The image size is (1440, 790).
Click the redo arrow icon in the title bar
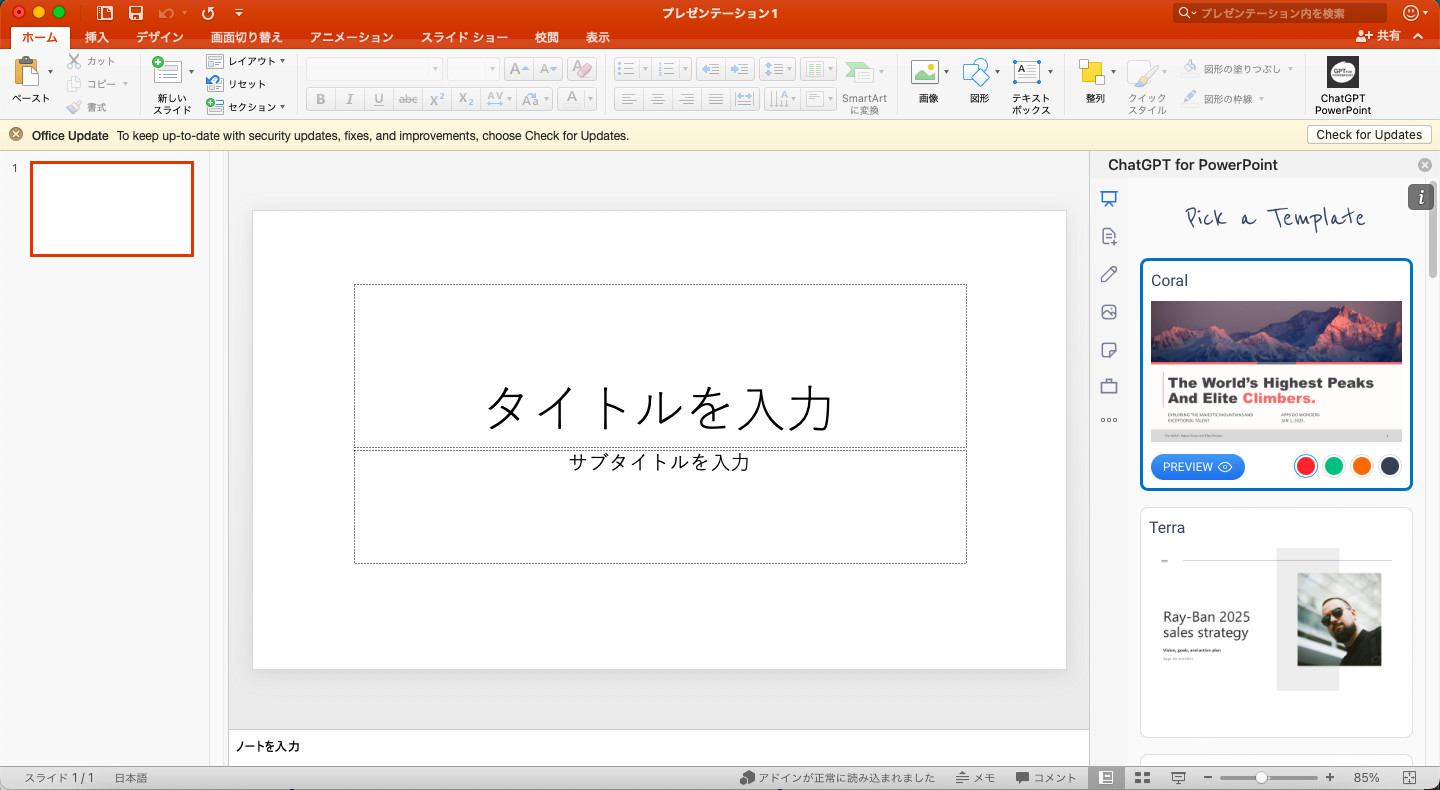coord(208,13)
